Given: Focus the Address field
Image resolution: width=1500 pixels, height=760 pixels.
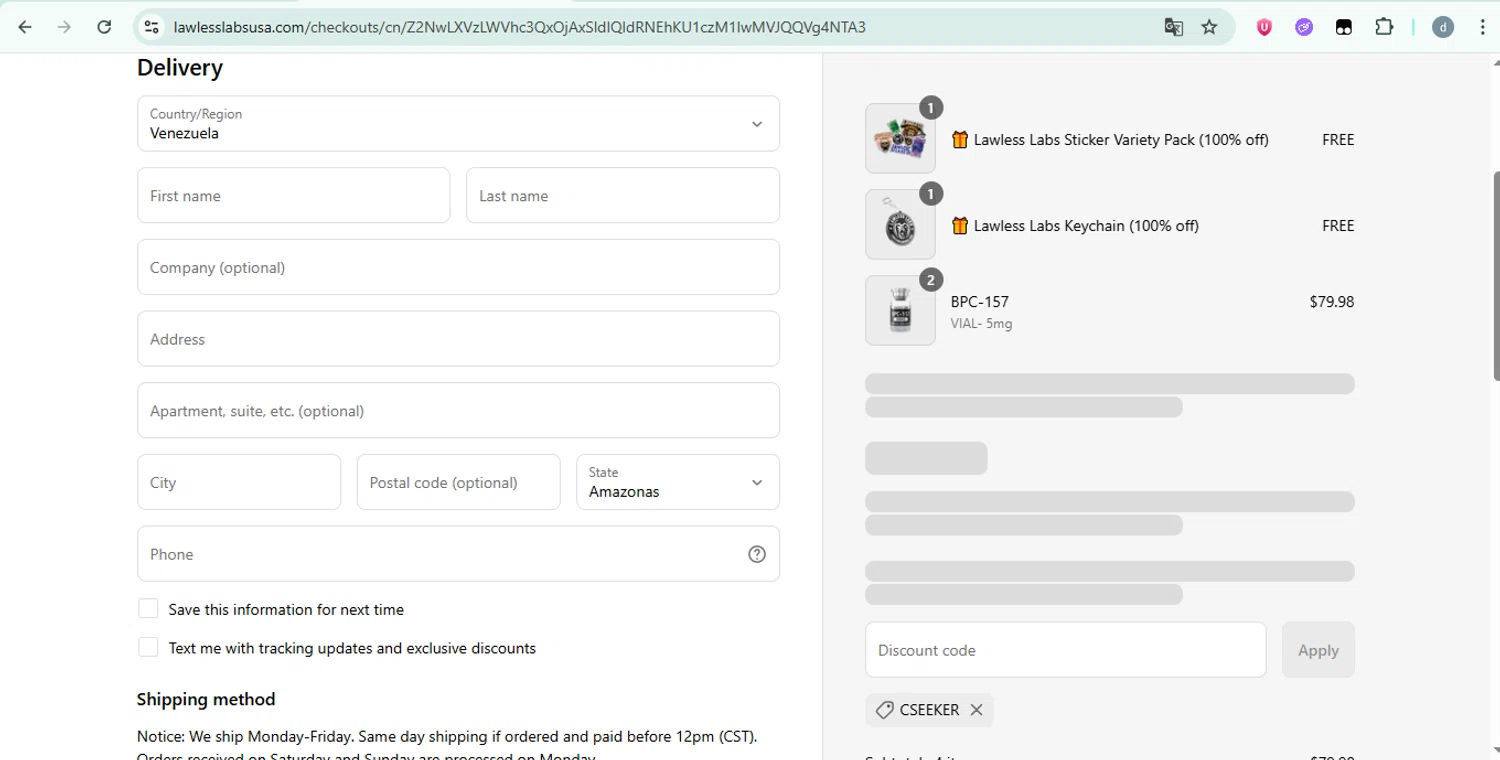Looking at the screenshot, I should click(x=458, y=339).
